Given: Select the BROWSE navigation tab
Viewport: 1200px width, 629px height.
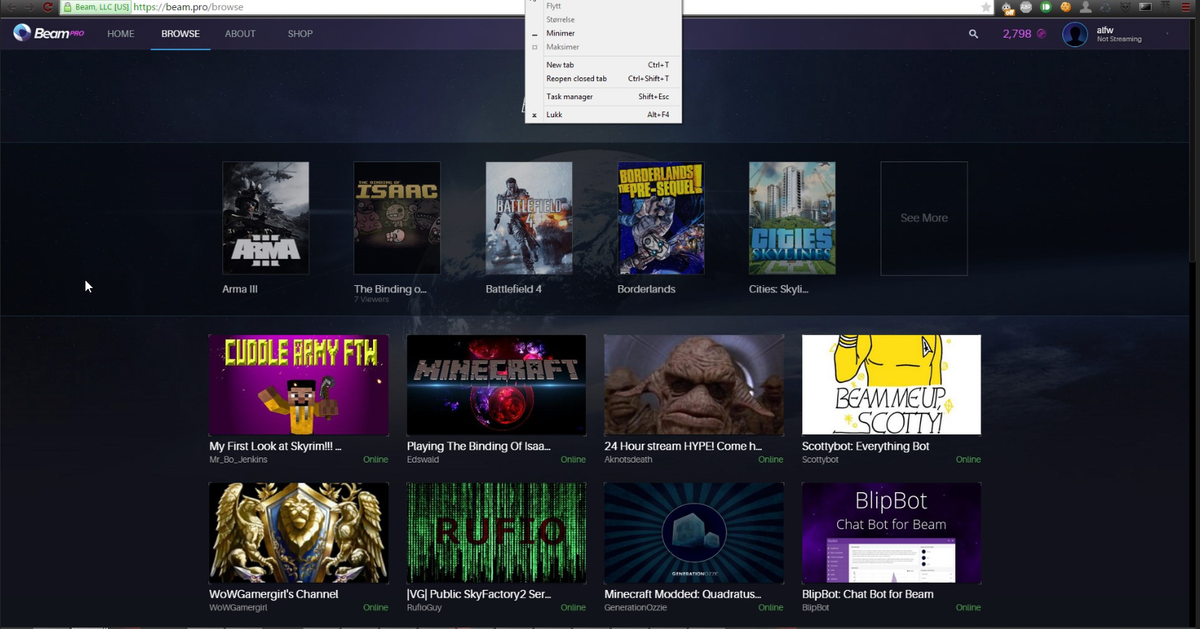Looking at the screenshot, I should click(x=181, y=34).
